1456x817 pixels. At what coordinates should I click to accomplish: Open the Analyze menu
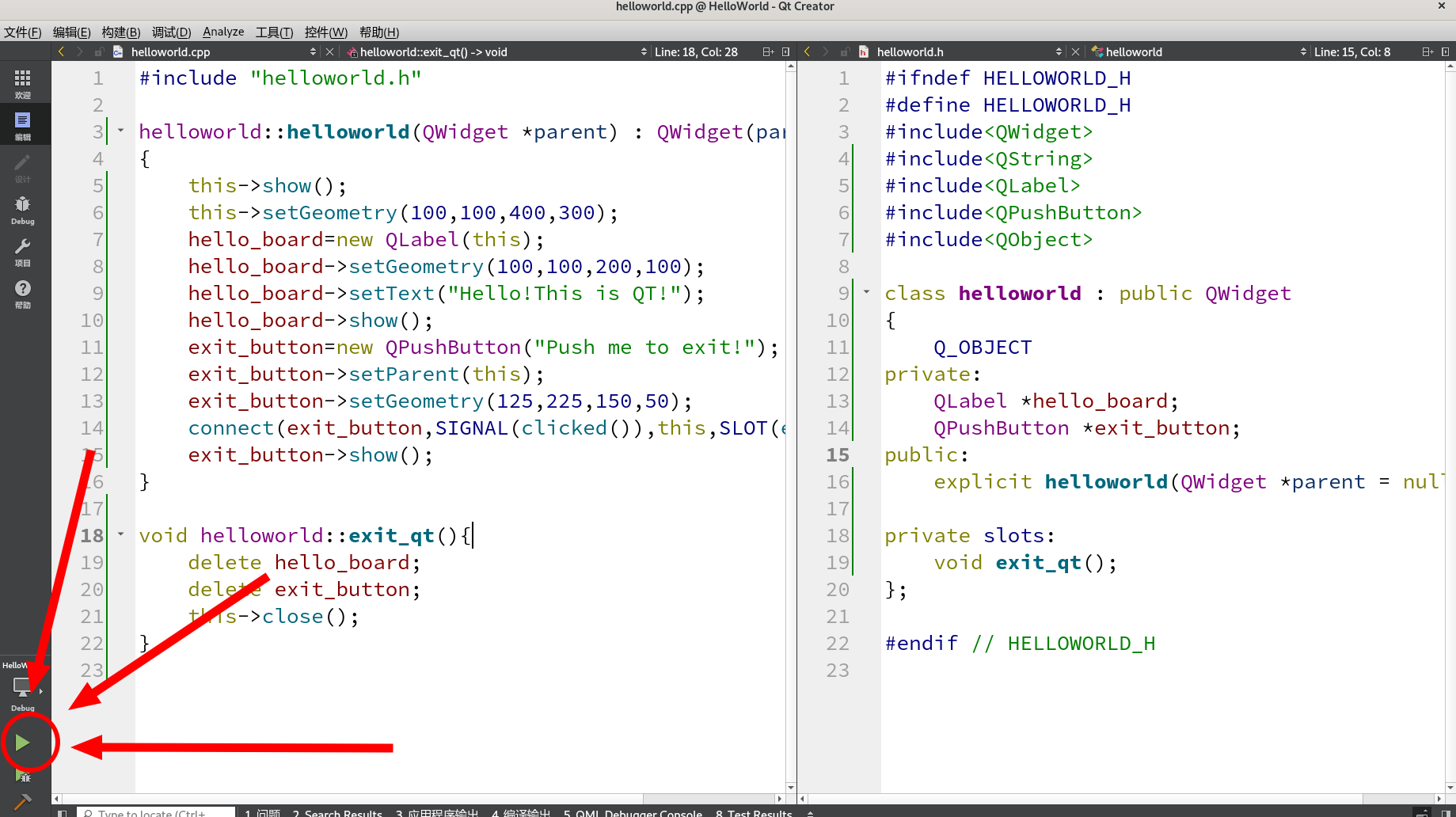click(x=223, y=32)
